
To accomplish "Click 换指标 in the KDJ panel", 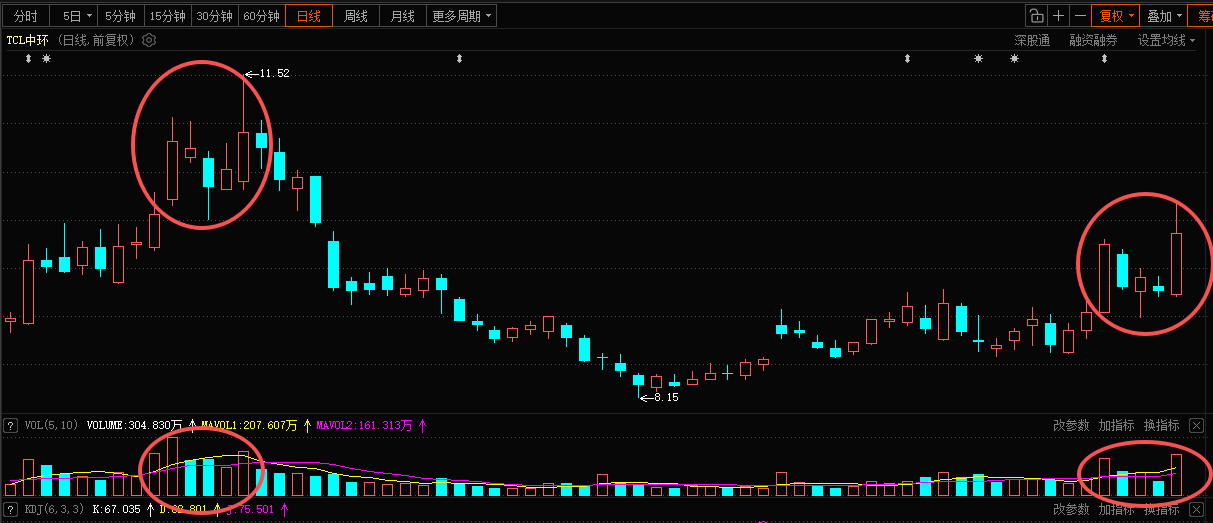I will click(1161, 509).
